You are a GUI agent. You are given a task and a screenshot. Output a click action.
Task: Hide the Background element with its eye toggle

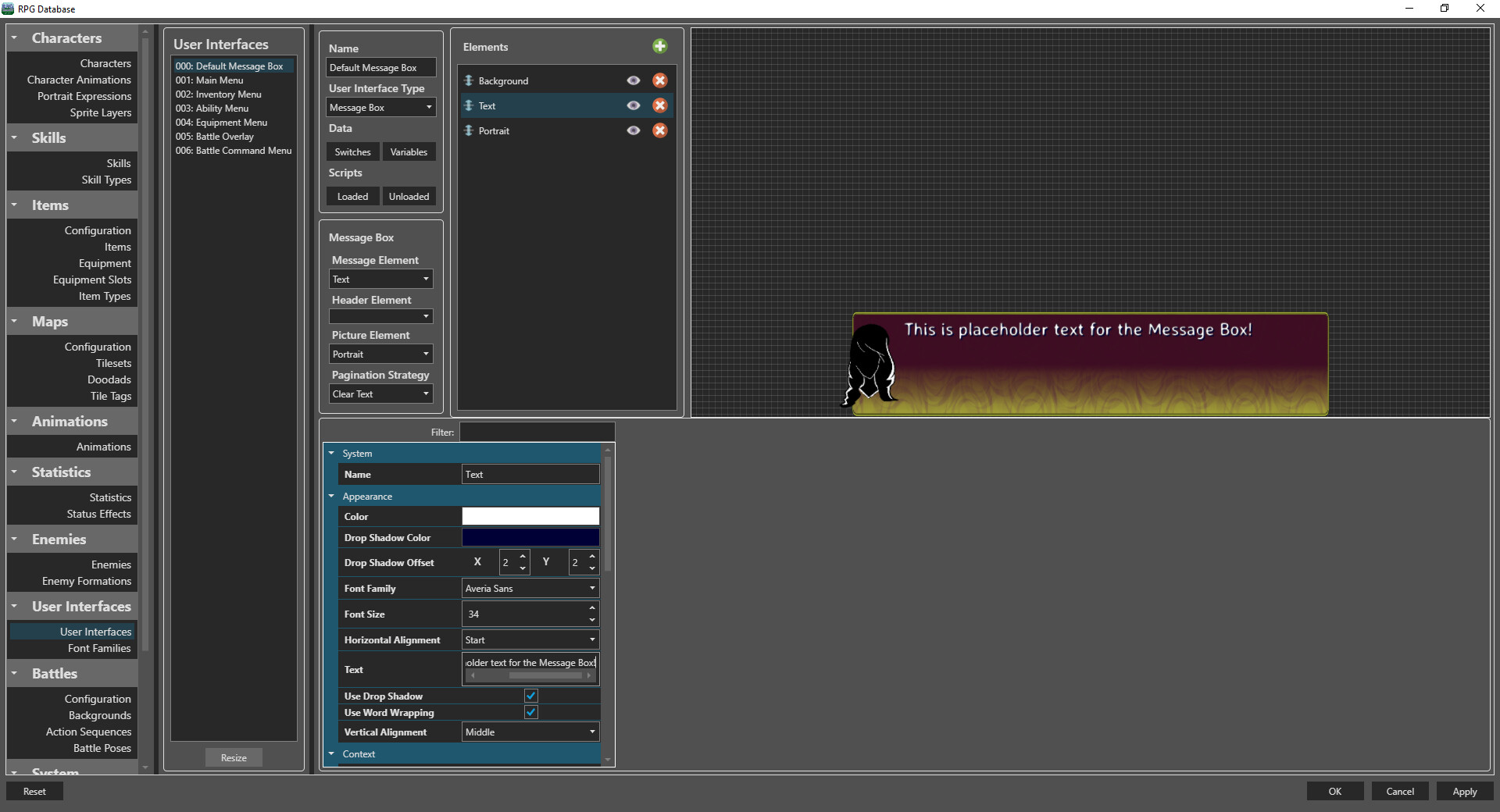pyautogui.click(x=633, y=80)
